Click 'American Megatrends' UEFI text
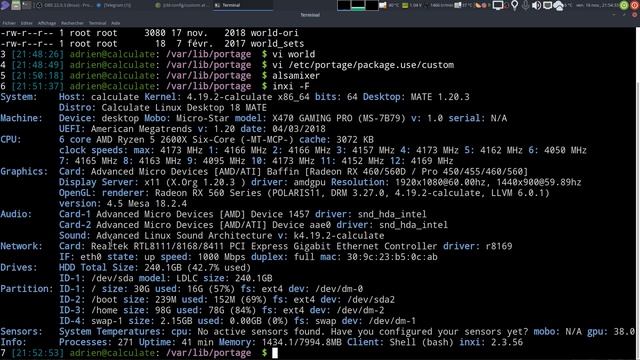Screen dimensions: 640x360 point(141,129)
